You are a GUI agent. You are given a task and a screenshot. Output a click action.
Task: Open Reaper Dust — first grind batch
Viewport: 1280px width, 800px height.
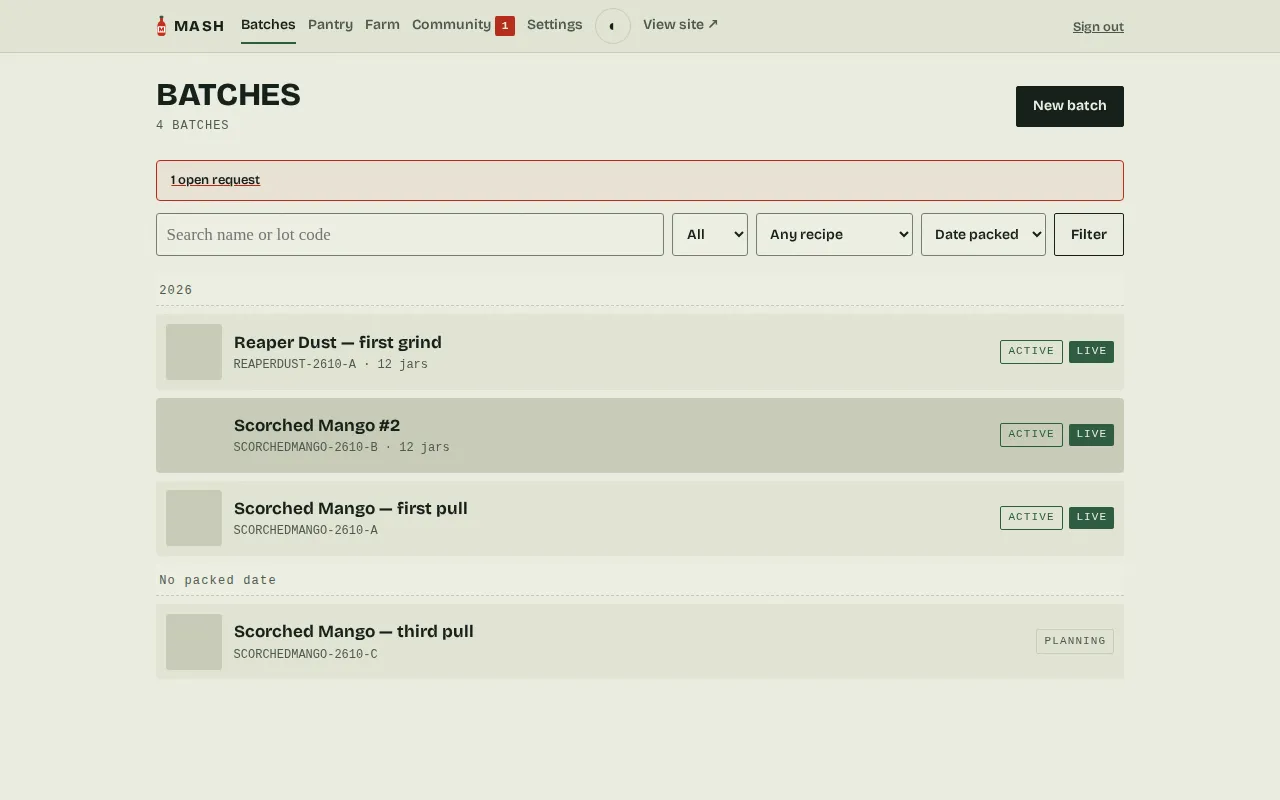(640, 352)
